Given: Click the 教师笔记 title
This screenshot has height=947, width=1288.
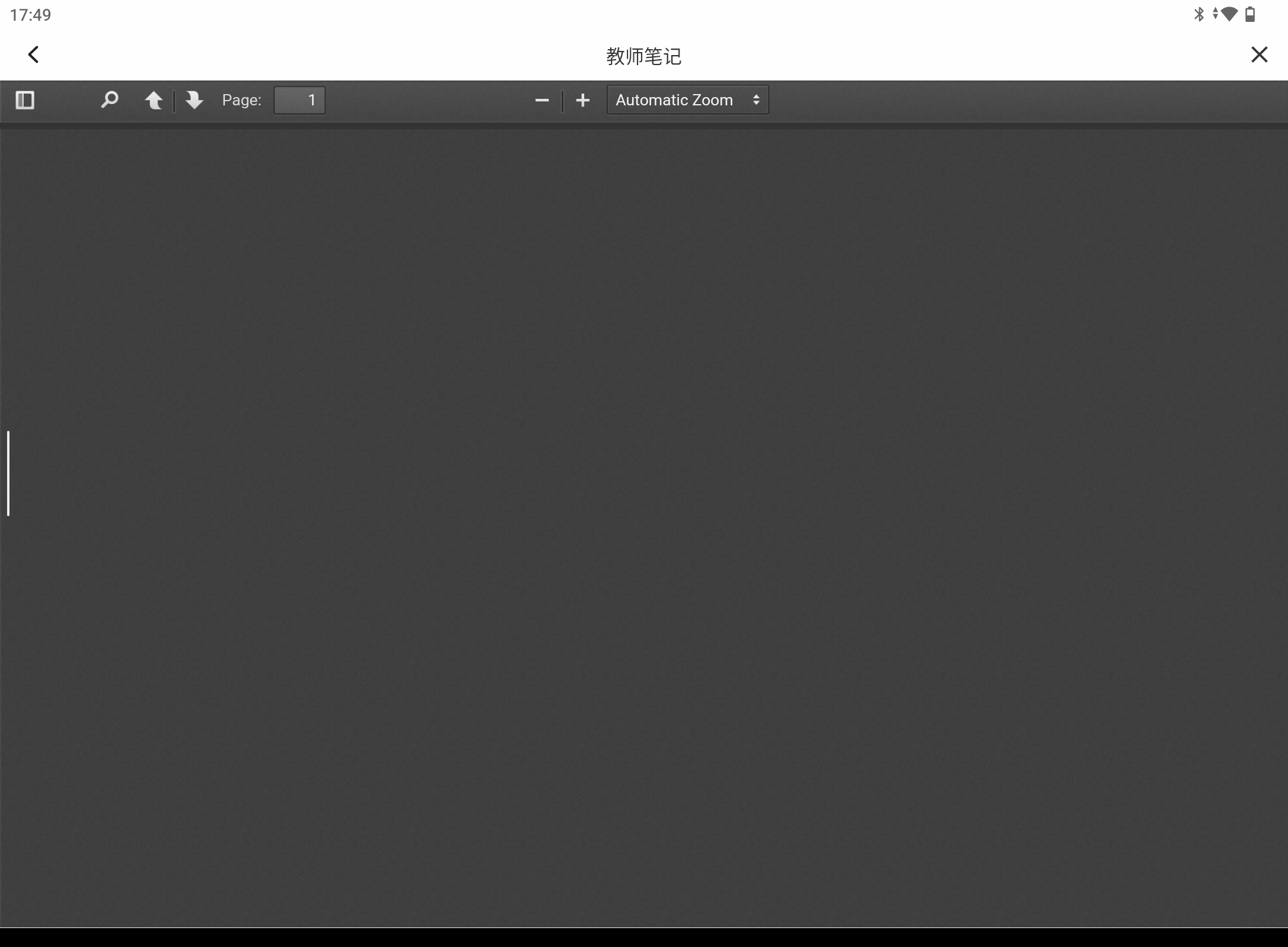Looking at the screenshot, I should pyautogui.click(x=644, y=56).
